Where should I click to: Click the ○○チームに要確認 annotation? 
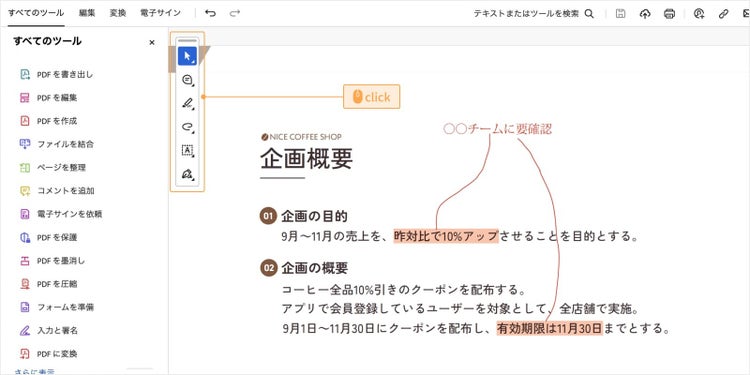(x=497, y=129)
